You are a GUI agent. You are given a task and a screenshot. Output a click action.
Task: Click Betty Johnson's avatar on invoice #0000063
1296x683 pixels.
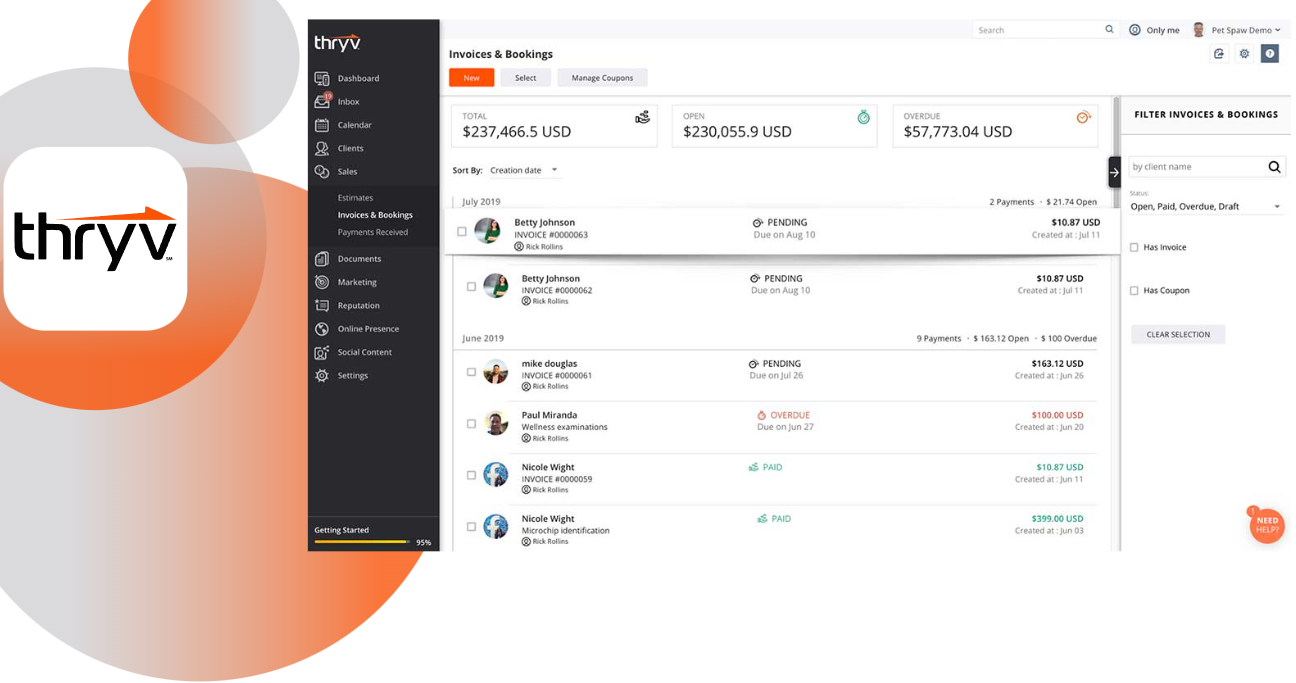pyautogui.click(x=487, y=231)
